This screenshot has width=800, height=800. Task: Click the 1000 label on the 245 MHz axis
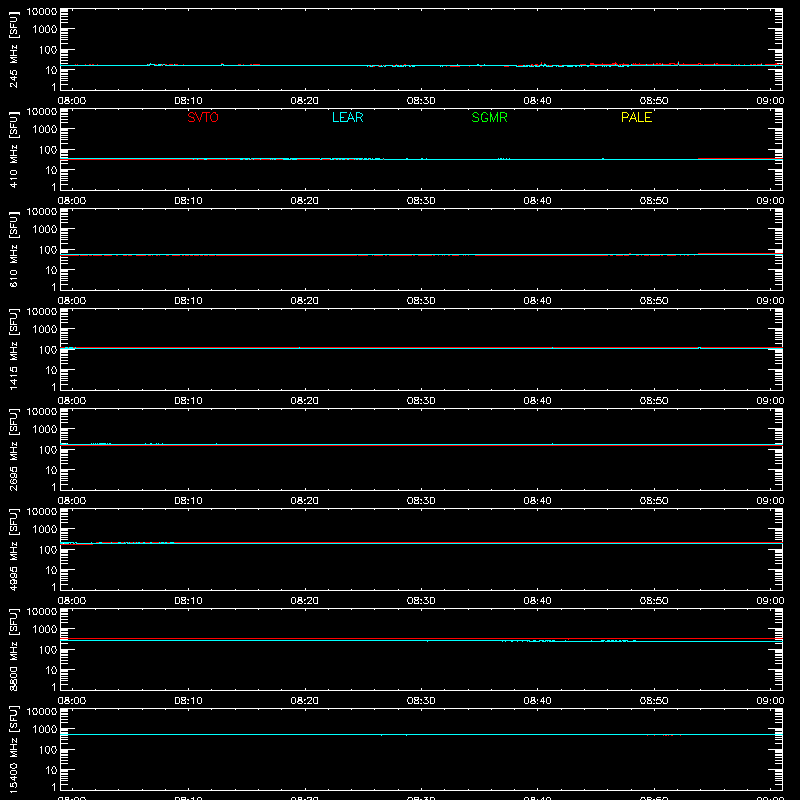click(45, 29)
